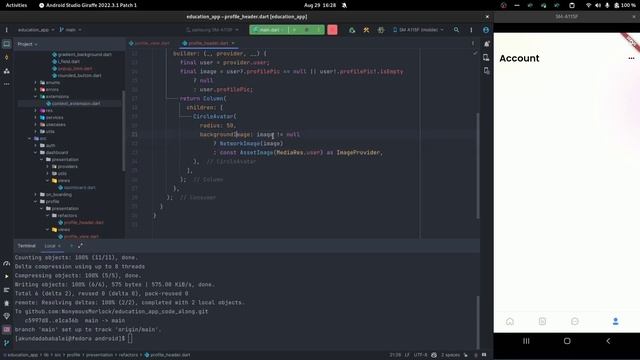Tap the Android back button on device
This screenshot has height=360, width=640.
[x=608, y=341]
